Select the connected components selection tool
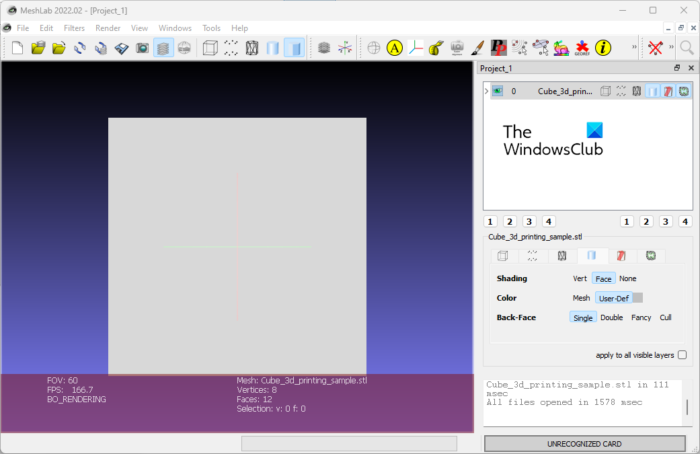 tap(520, 48)
